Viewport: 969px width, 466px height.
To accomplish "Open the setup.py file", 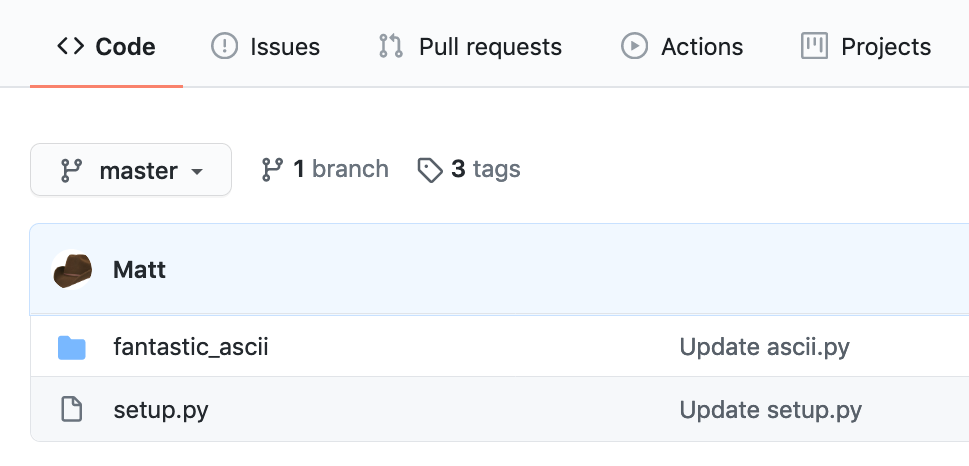I will tap(161, 409).
